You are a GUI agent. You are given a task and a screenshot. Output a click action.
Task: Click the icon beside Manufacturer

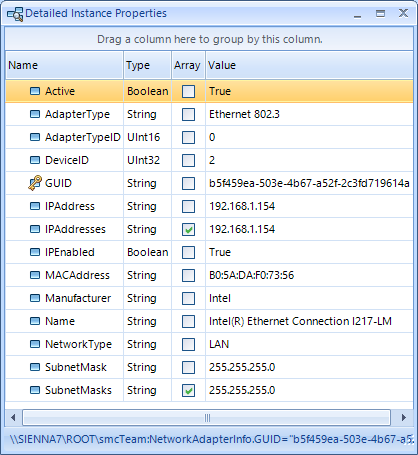[x=35, y=298]
